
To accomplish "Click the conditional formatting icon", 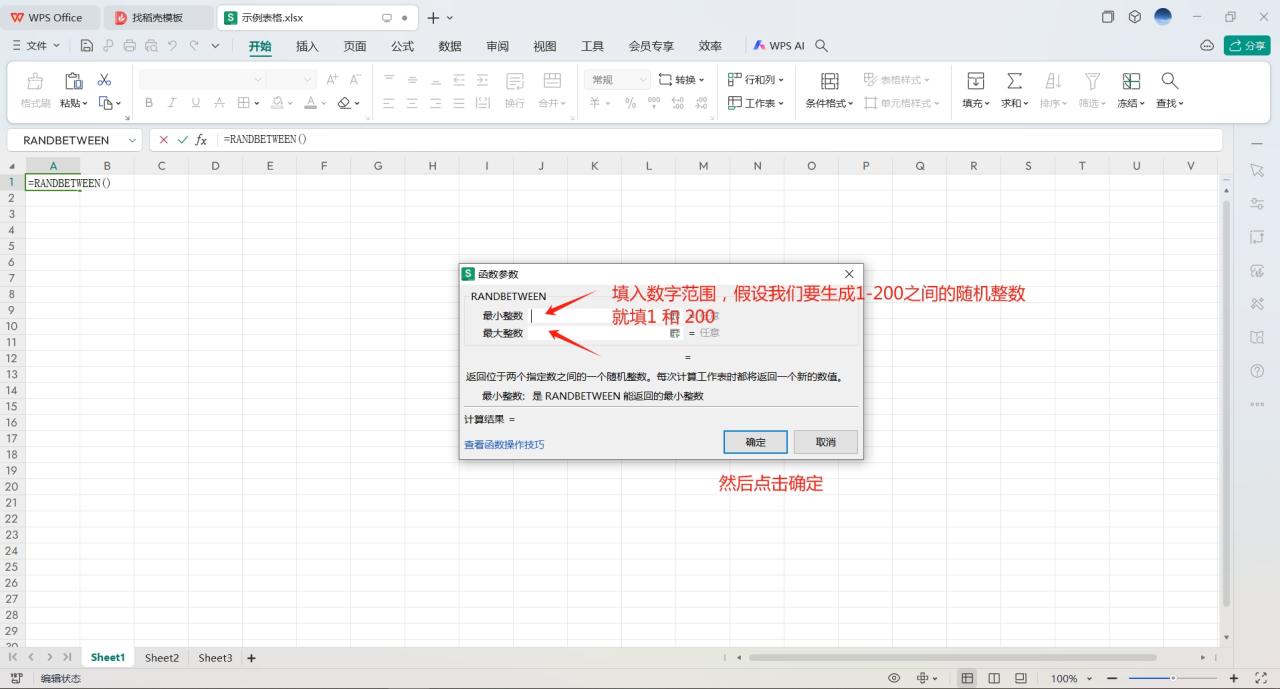I will (x=830, y=81).
